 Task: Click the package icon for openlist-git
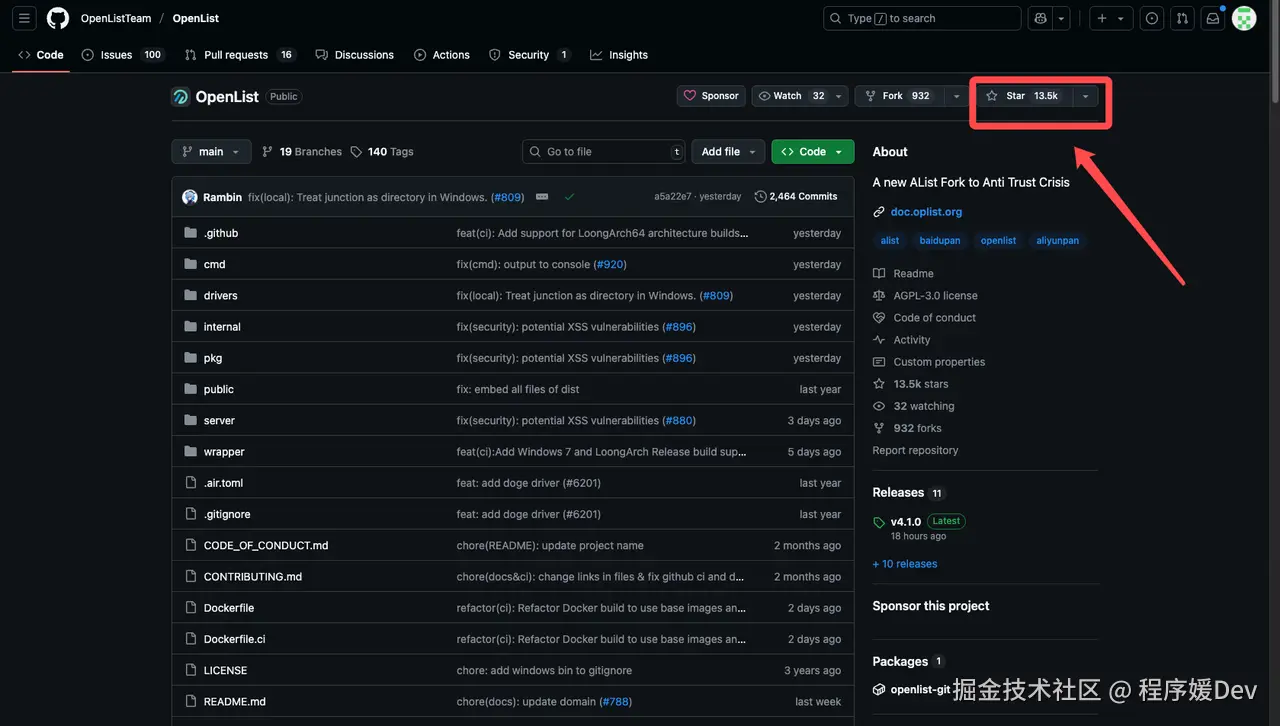coord(879,690)
